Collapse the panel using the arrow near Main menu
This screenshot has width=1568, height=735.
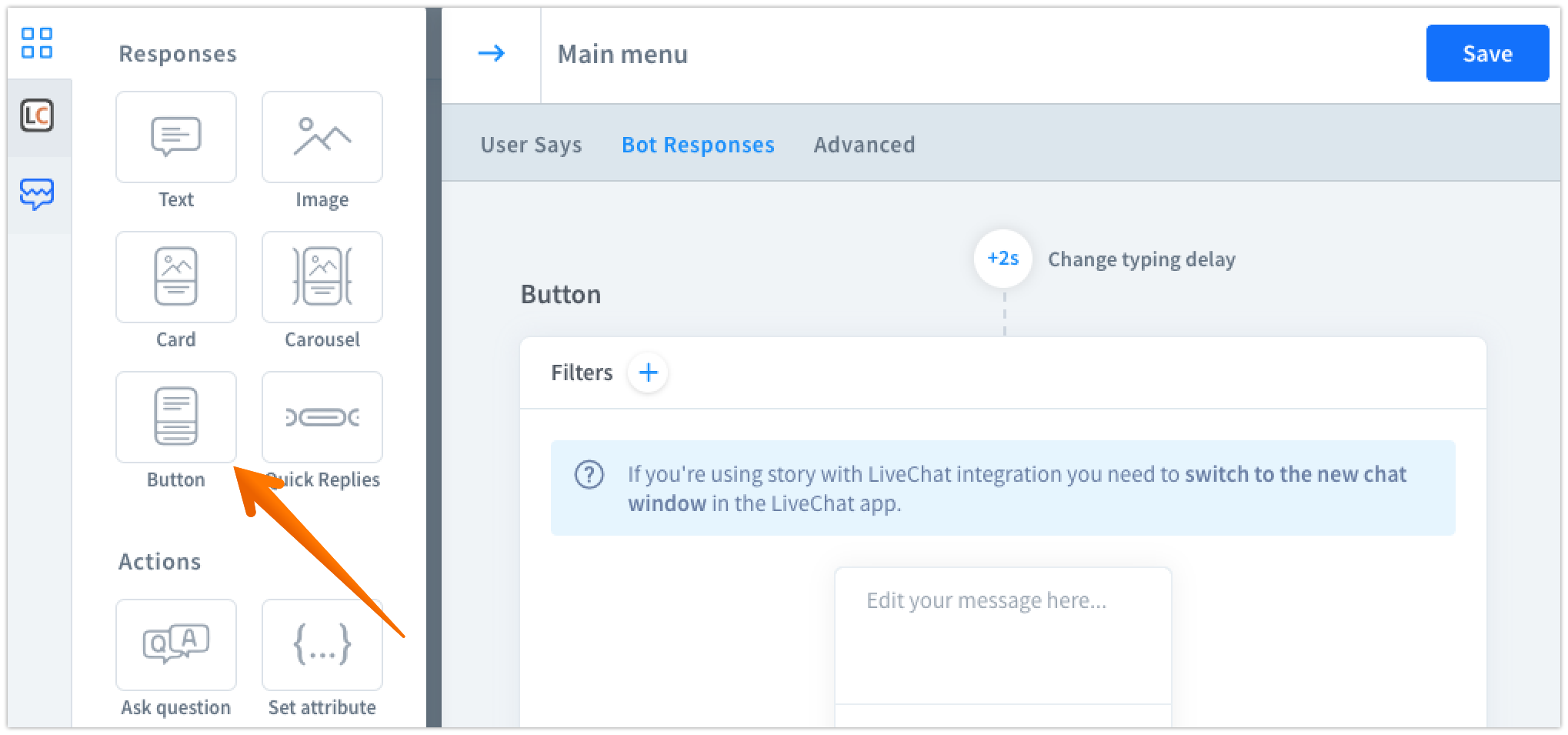click(493, 53)
